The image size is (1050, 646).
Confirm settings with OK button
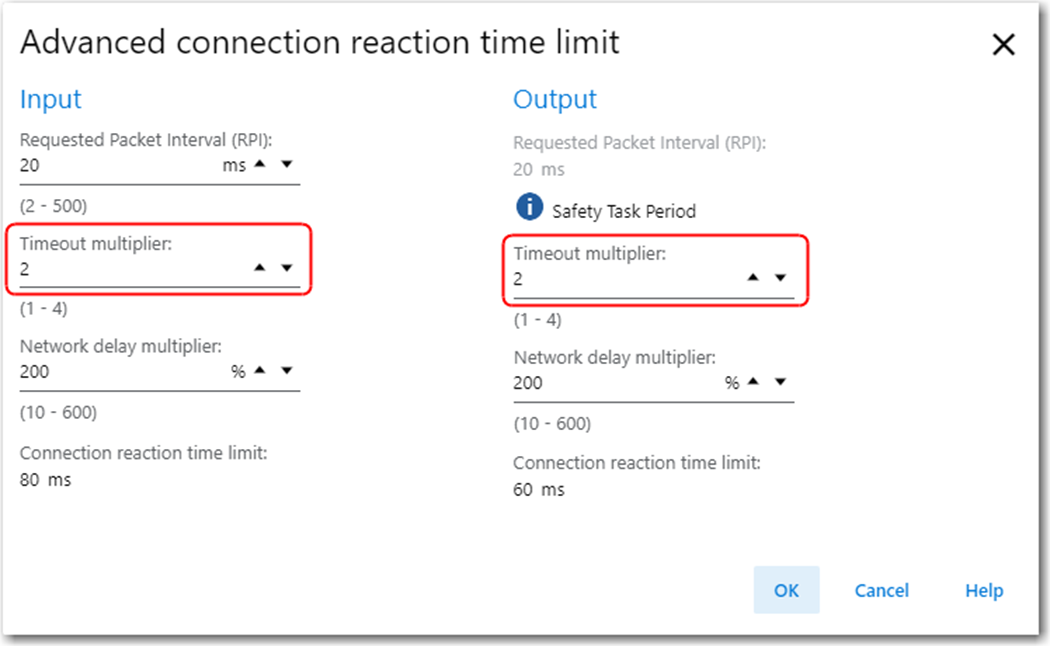coord(786,590)
